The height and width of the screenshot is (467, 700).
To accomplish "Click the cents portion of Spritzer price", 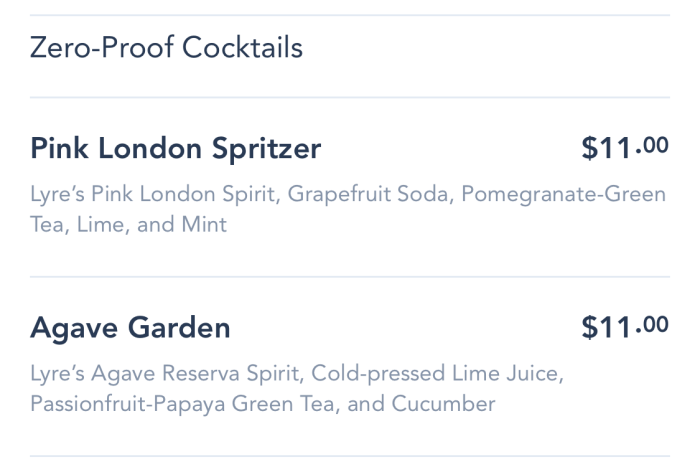I will coord(654,146).
